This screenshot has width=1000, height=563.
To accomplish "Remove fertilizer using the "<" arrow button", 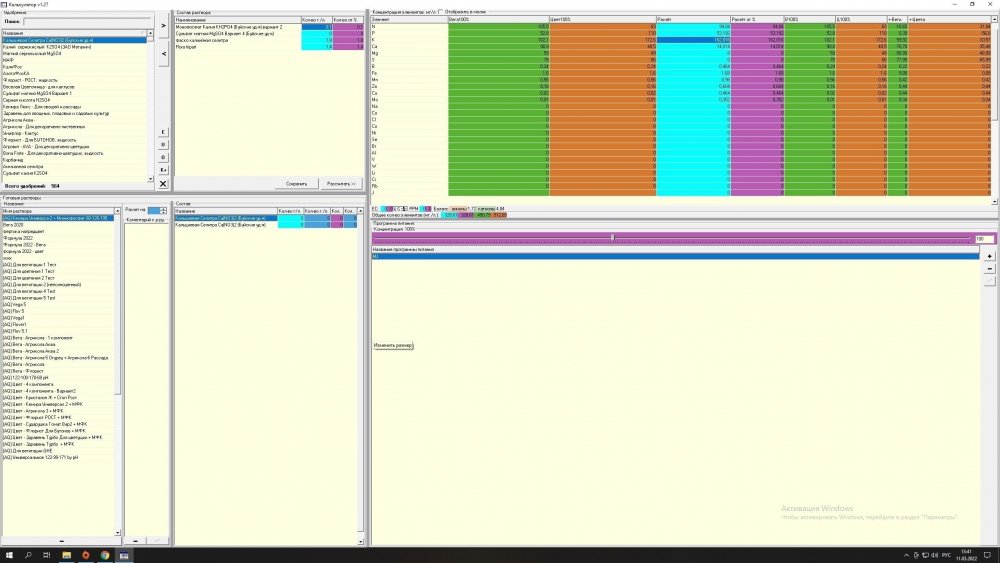I will [163, 54].
